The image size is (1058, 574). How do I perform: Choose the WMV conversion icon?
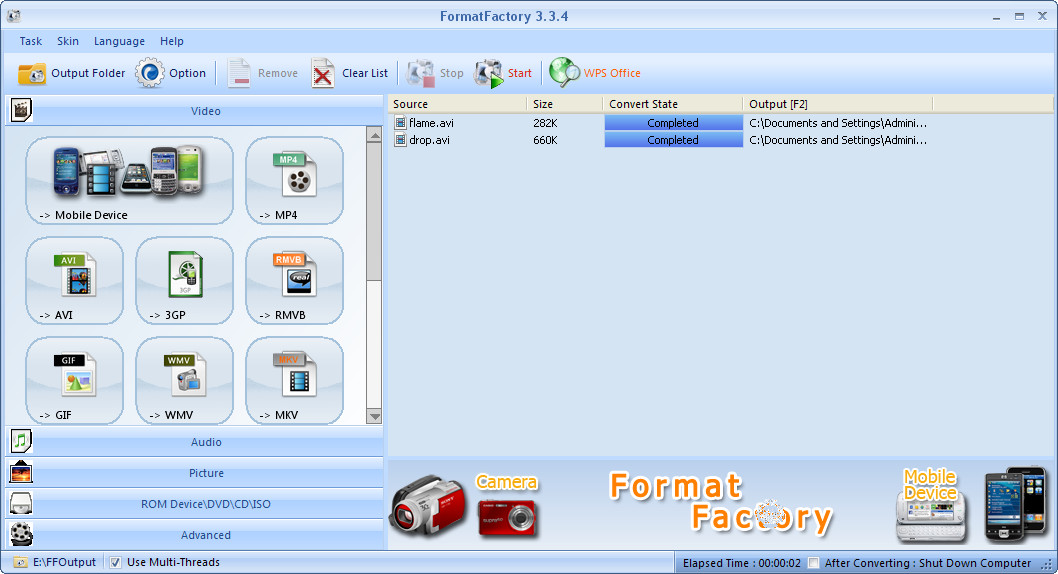(x=185, y=374)
